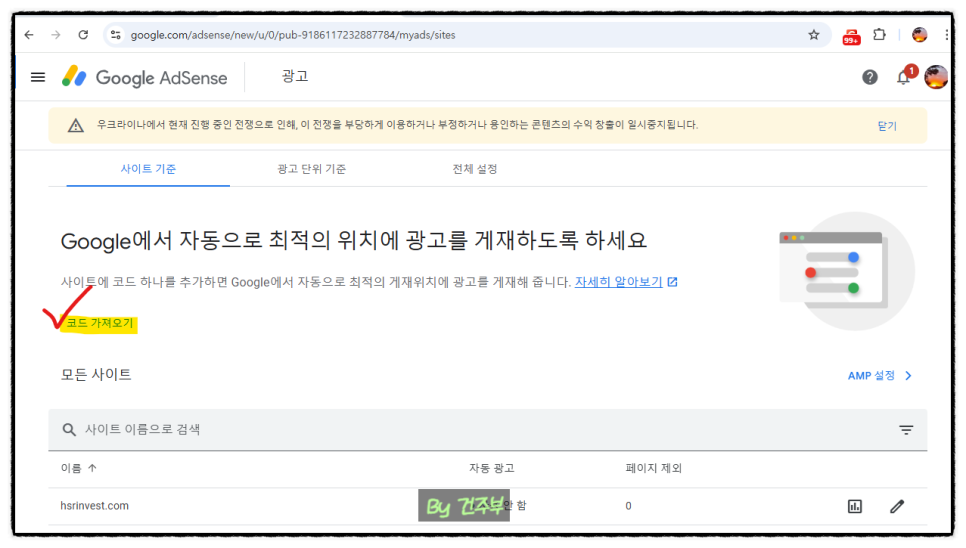
Task: Open the notifications bell with badge
Action: point(905,75)
